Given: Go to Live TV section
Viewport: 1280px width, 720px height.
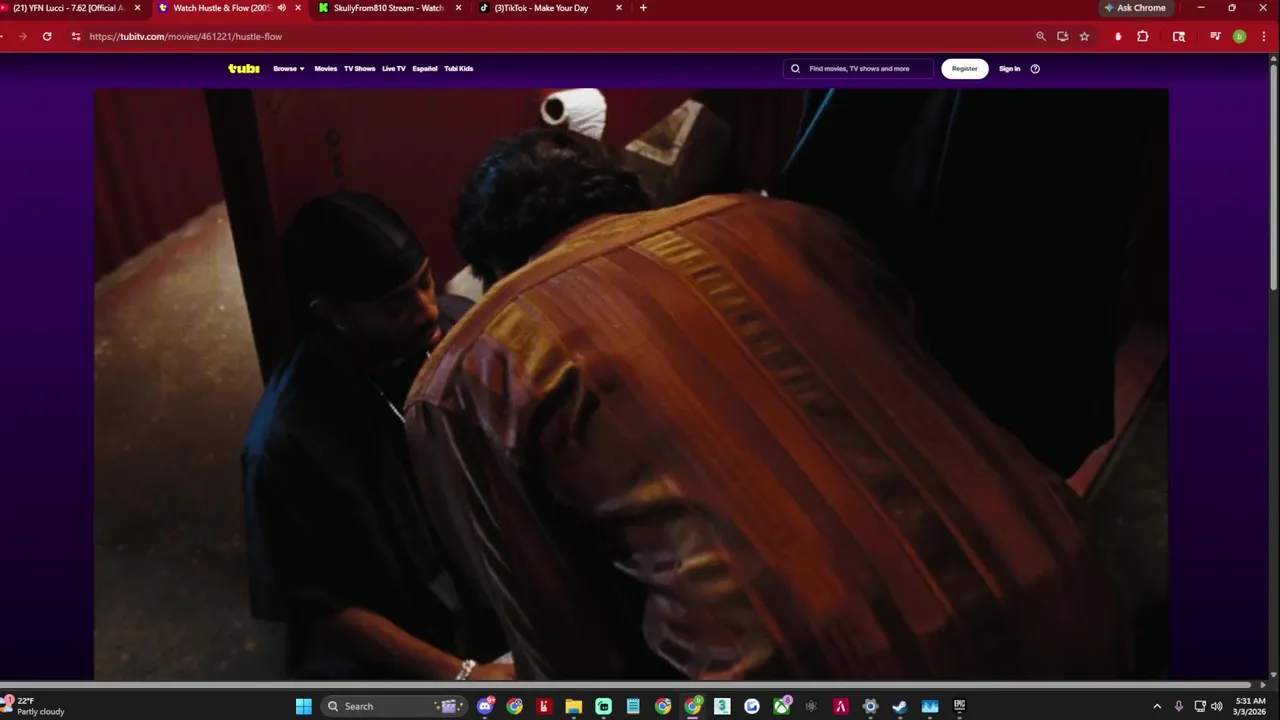Looking at the screenshot, I should [x=394, y=69].
